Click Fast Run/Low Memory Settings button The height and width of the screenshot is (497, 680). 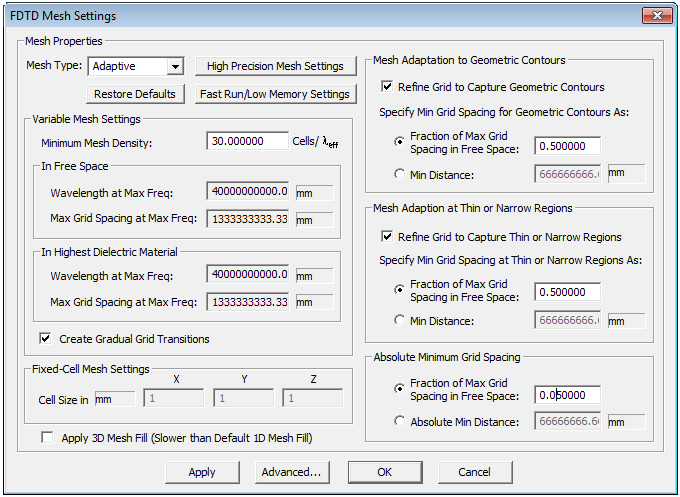(x=275, y=94)
